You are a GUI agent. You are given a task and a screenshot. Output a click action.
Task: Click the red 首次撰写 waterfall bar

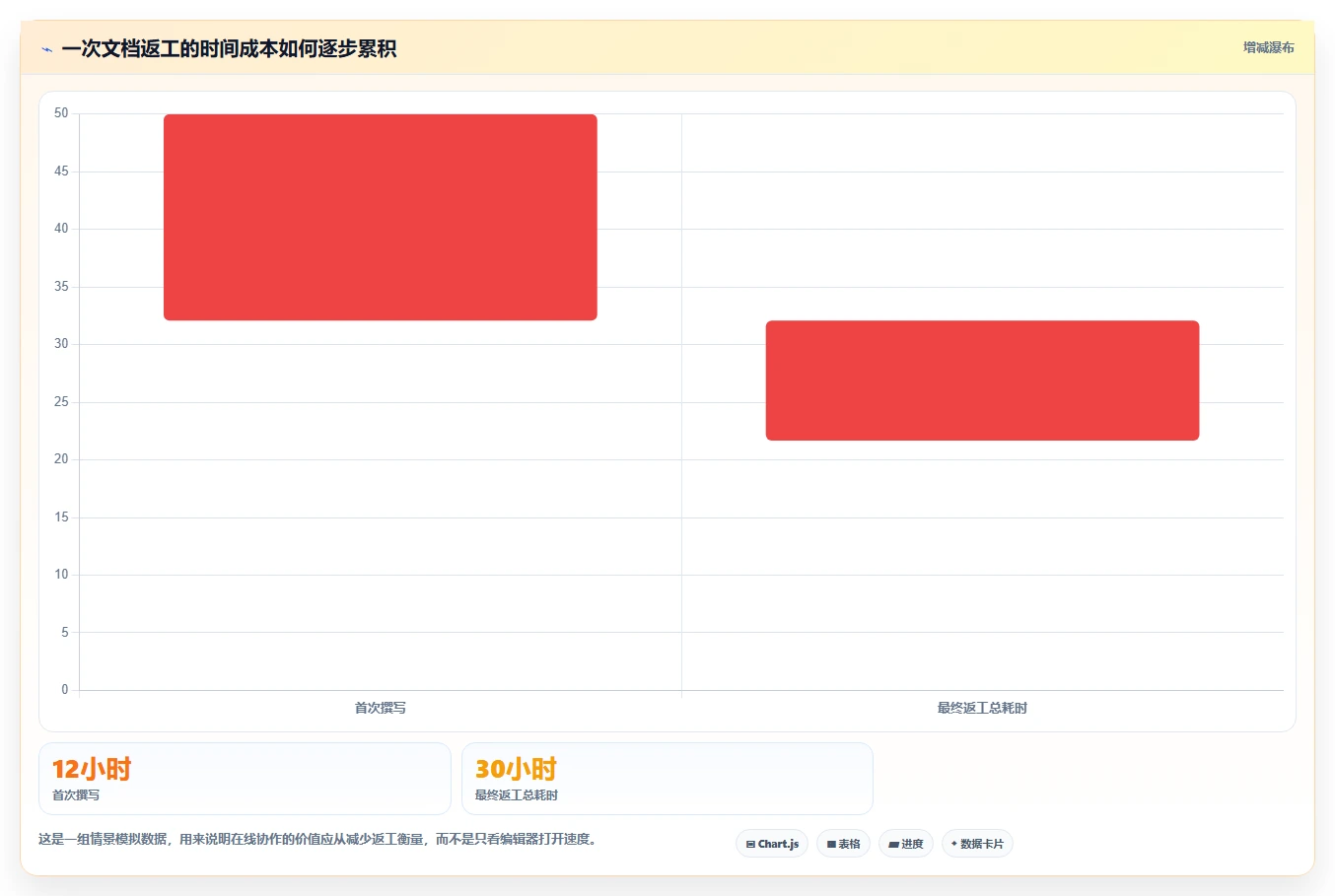[381, 217]
